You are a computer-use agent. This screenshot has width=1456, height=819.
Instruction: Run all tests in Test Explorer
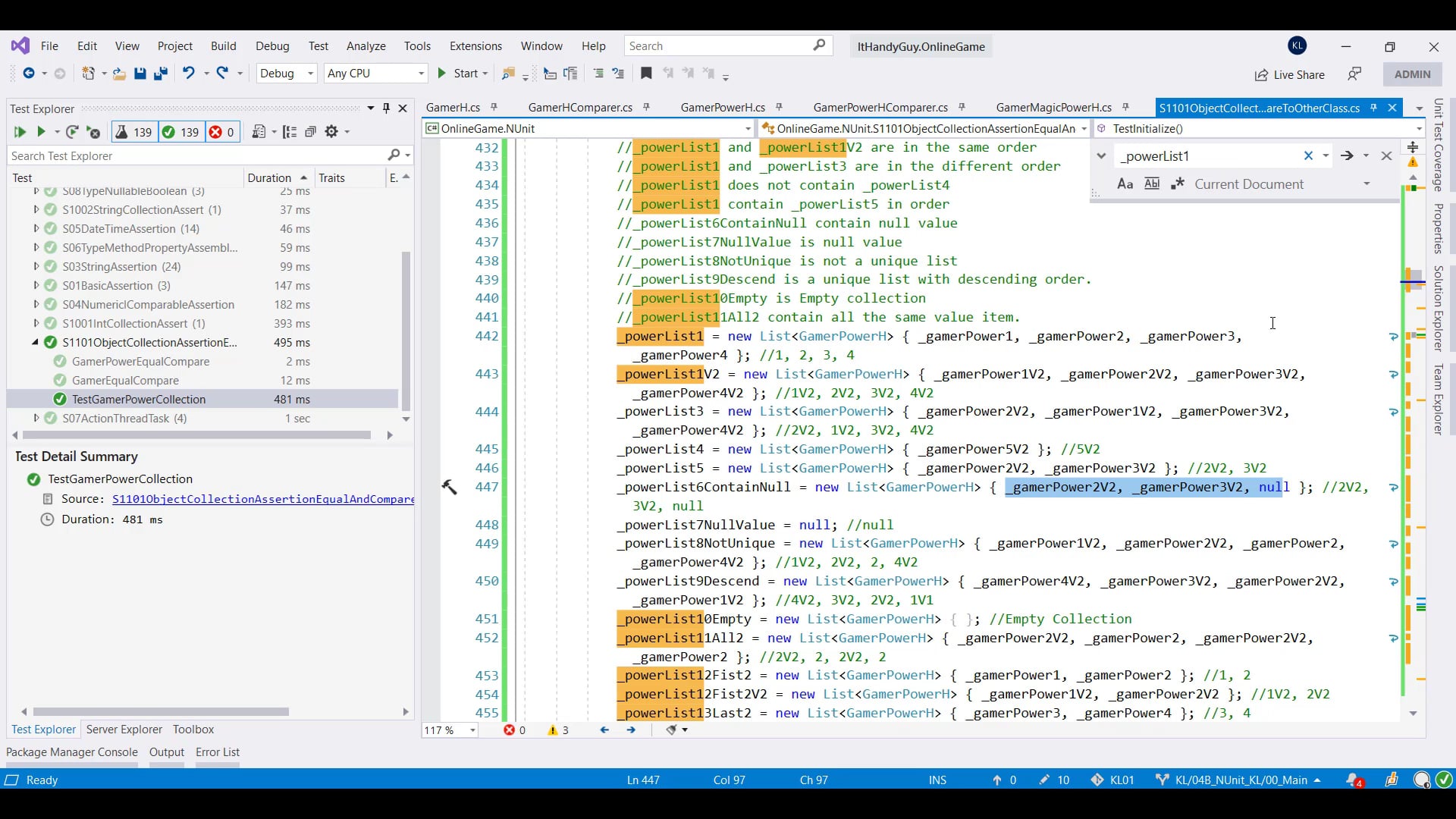tap(19, 132)
